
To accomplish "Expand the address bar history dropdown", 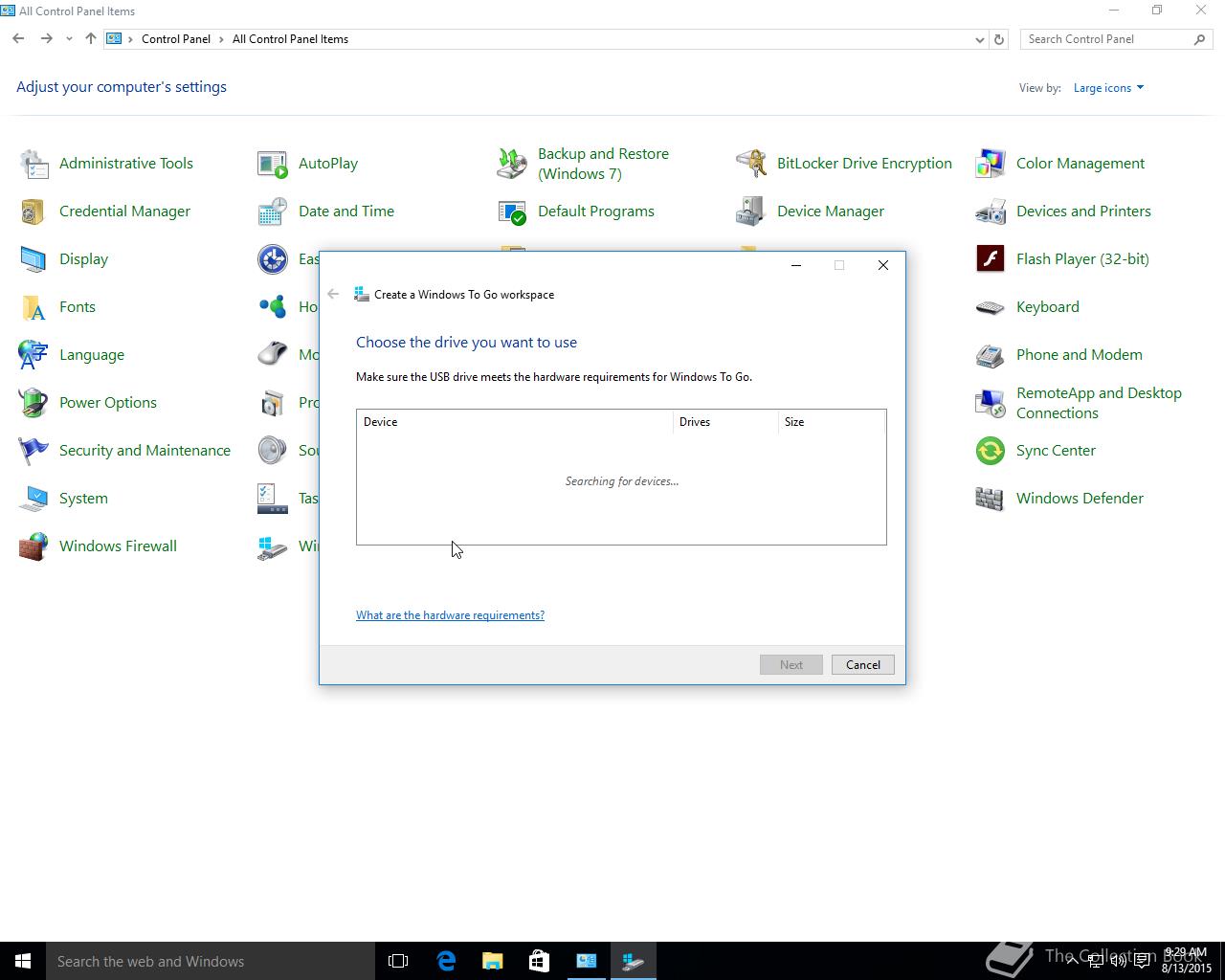I will pos(979,39).
